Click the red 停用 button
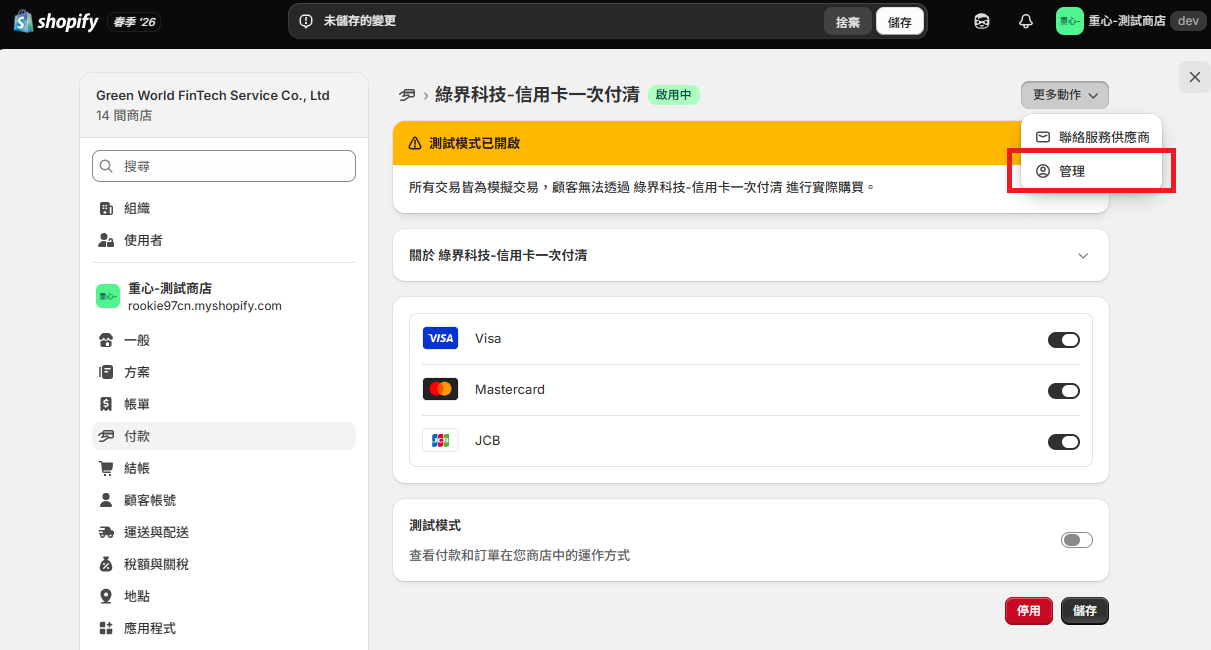1211x650 pixels. coord(1029,611)
